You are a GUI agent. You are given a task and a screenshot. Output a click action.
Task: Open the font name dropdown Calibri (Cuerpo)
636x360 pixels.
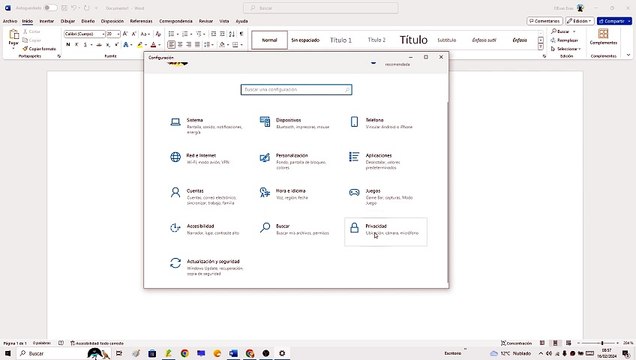tap(103, 34)
